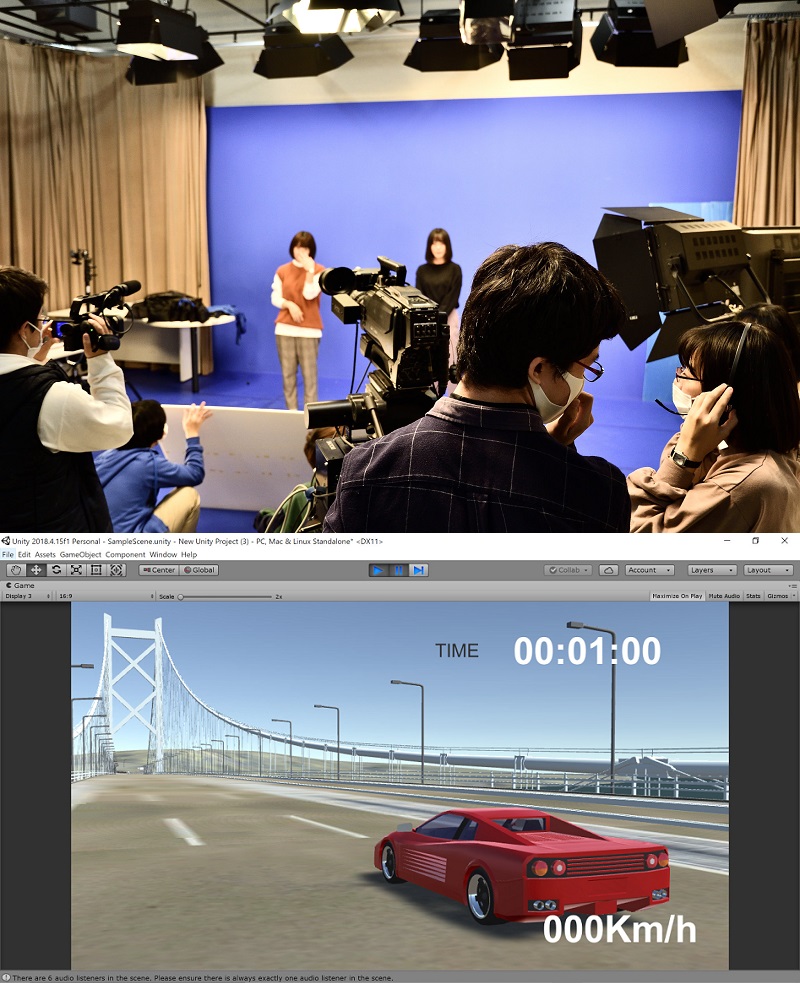Expand the Account dropdown
Viewport: 800px width, 983px height.
tap(649, 570)
